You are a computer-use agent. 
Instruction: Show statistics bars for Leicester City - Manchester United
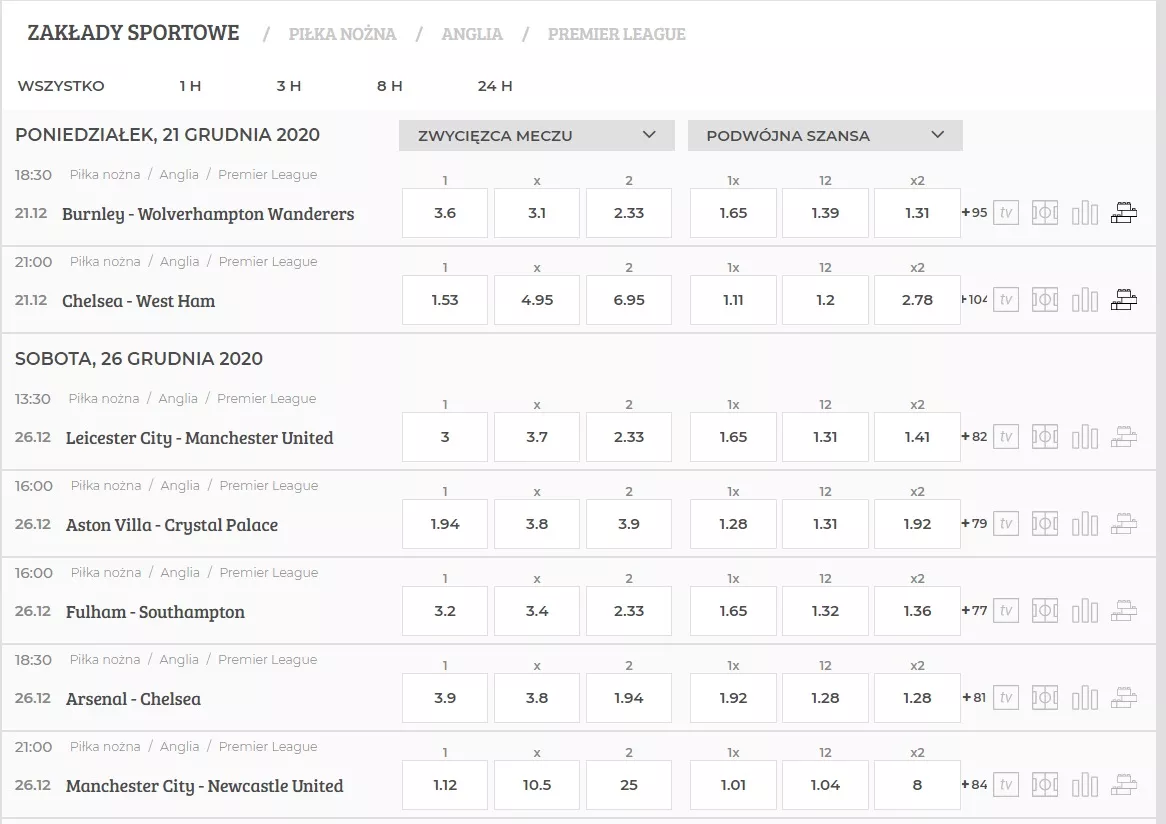click(1085, 437)
